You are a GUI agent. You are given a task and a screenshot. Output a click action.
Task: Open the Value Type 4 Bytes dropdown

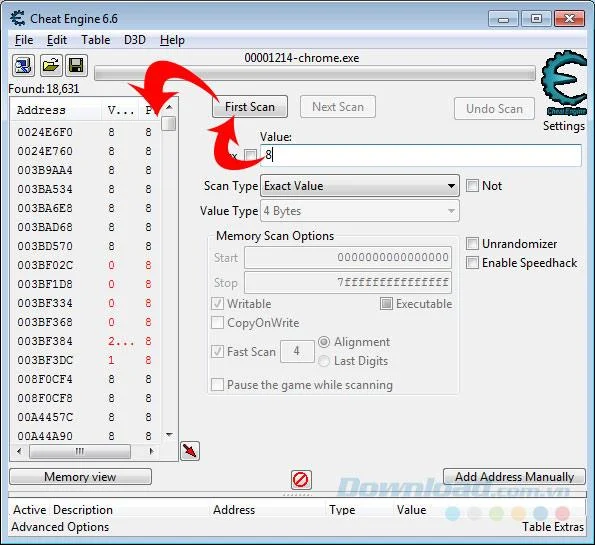pos(359,211)
